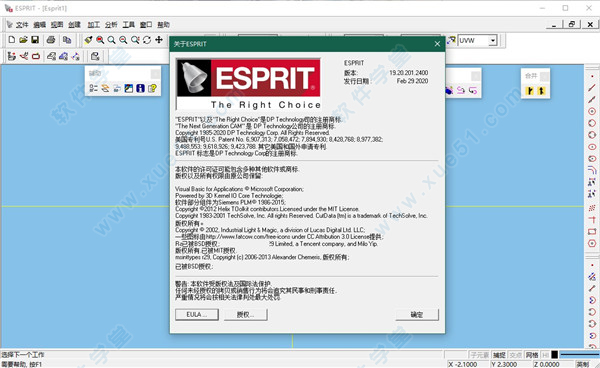Click the magenta looped arrow icon beside the dialog
600x368 pixels.
pos(461,90)
